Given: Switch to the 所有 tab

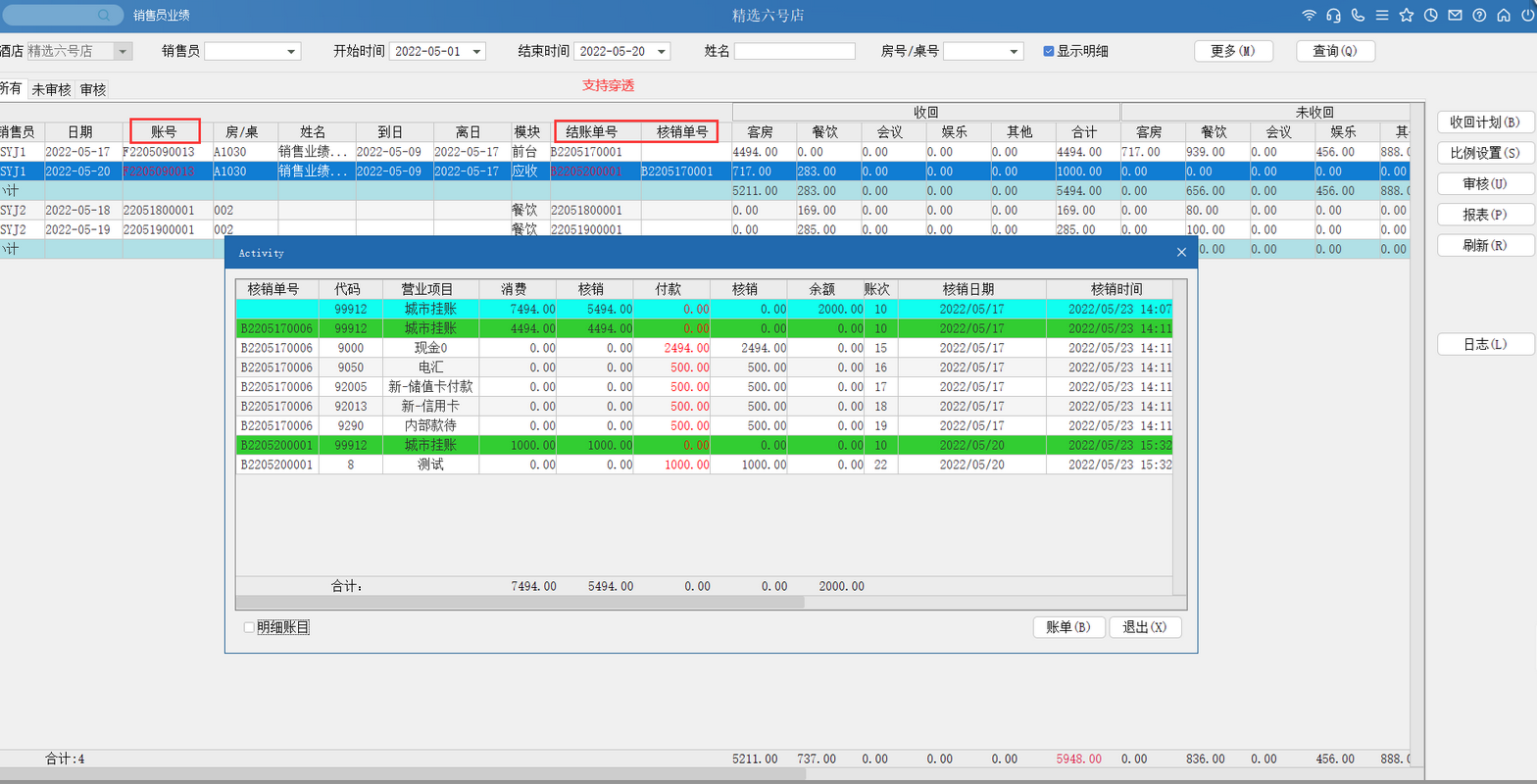Looking at the screenshot, I should [10, 88].
